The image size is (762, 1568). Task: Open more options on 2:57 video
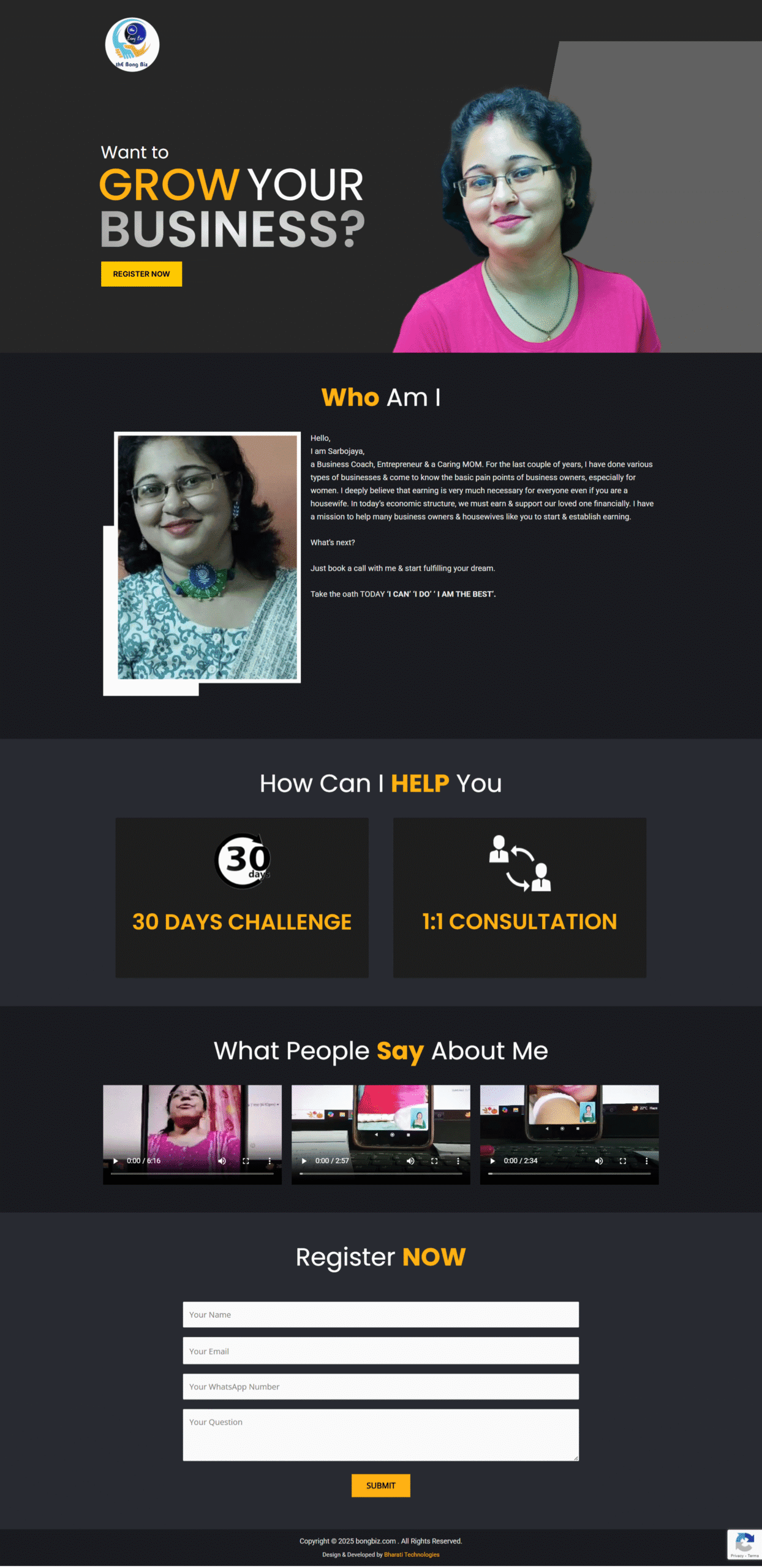tap(458, 1161)
